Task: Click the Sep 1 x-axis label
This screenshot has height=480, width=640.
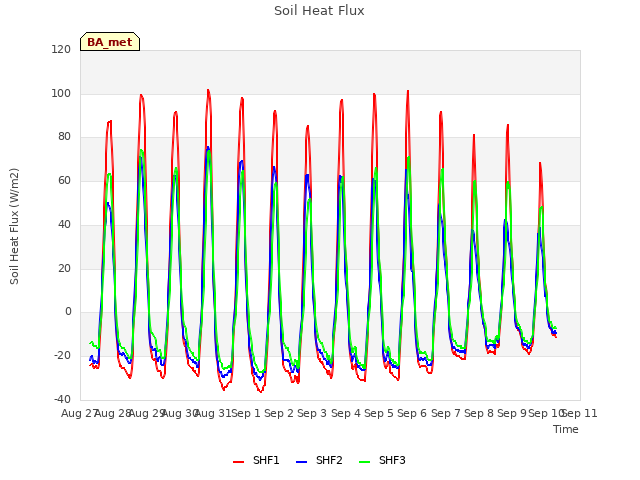Action: (246, 413)
